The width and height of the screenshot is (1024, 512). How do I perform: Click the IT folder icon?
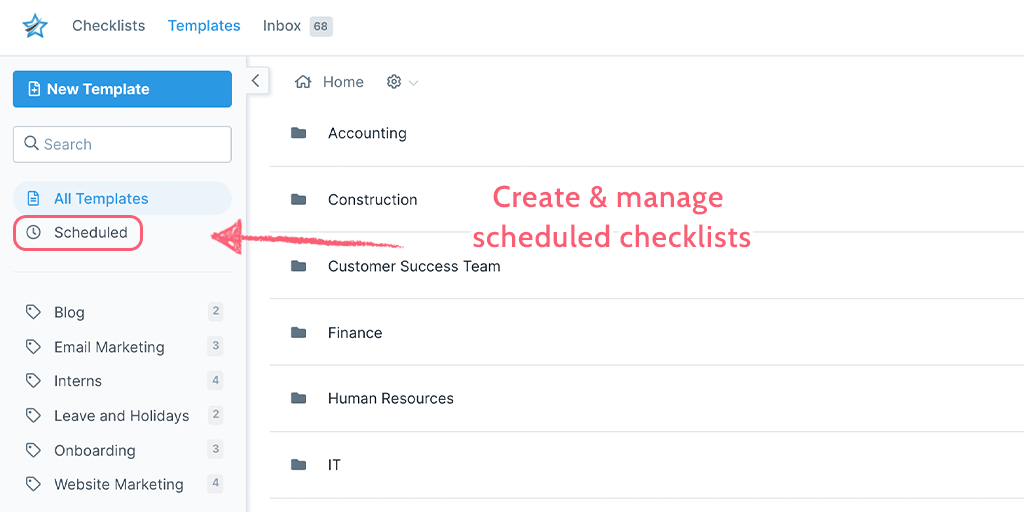click(298, 465)
